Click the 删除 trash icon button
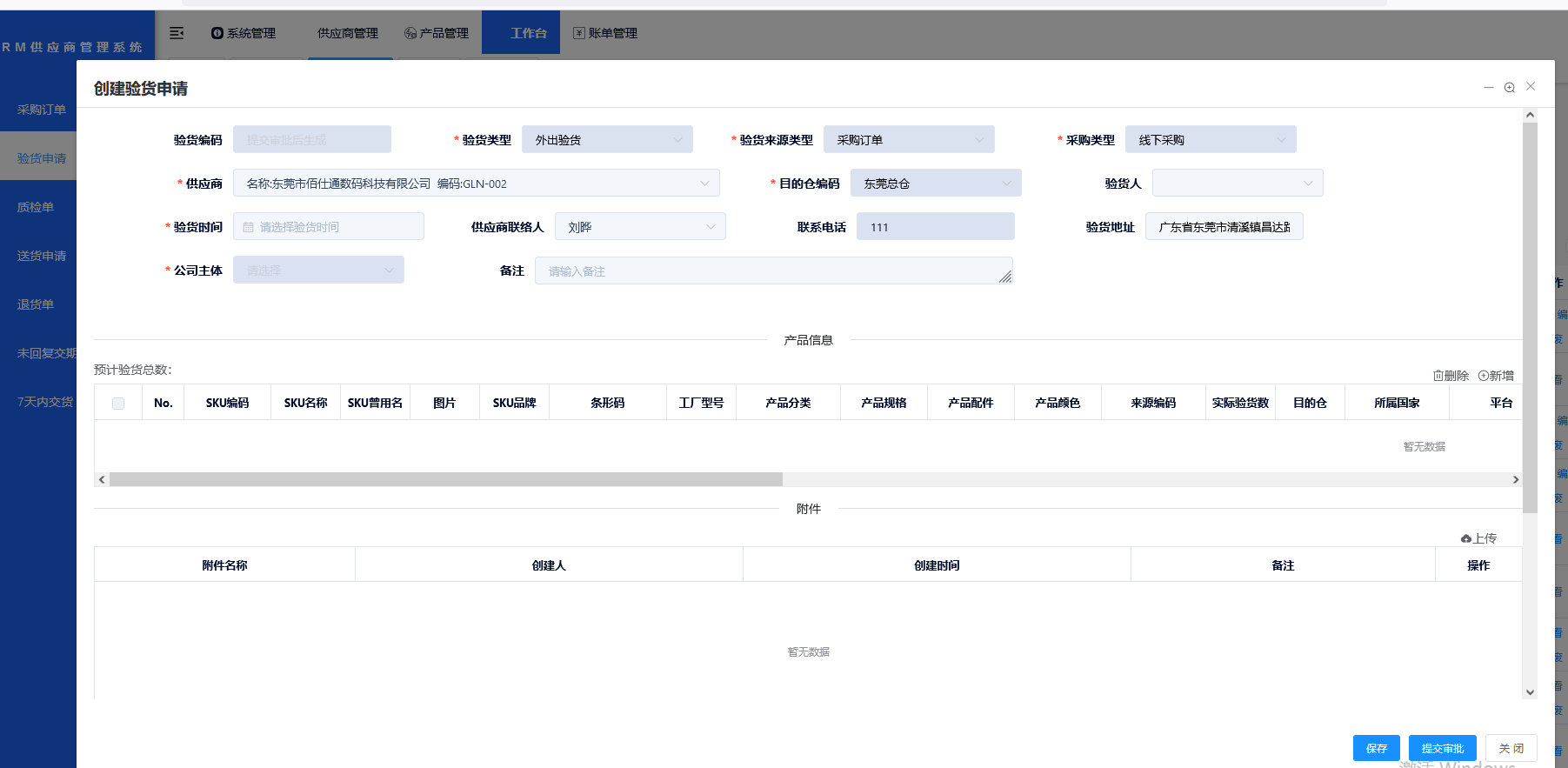Screen dimensions: 1568x768 [1451, 376]
